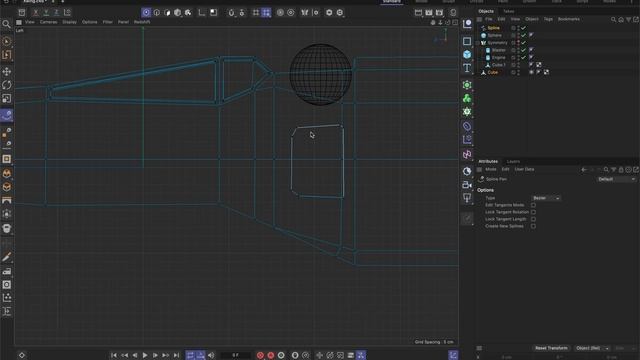Click the keyframe diamond icon at bottom left
Image resolution: width=640 pixels, height=360 pixels.
(x=22, y=355)
